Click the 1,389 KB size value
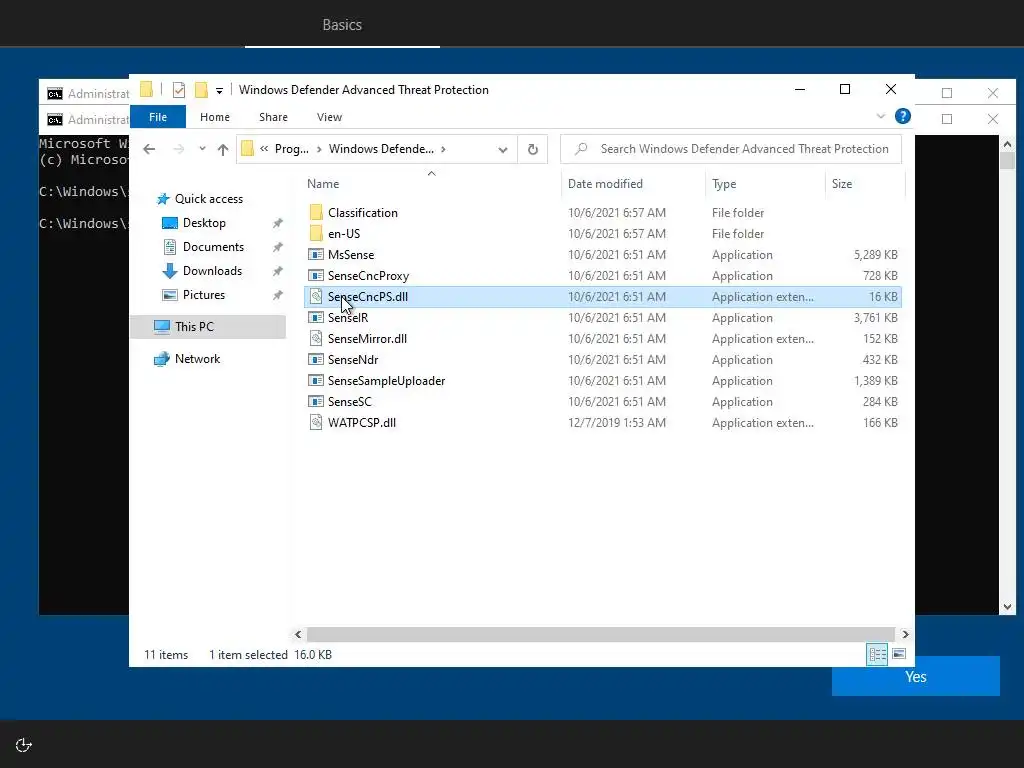This screenshot has height=768, width=1024. click(x=876, y=381)
